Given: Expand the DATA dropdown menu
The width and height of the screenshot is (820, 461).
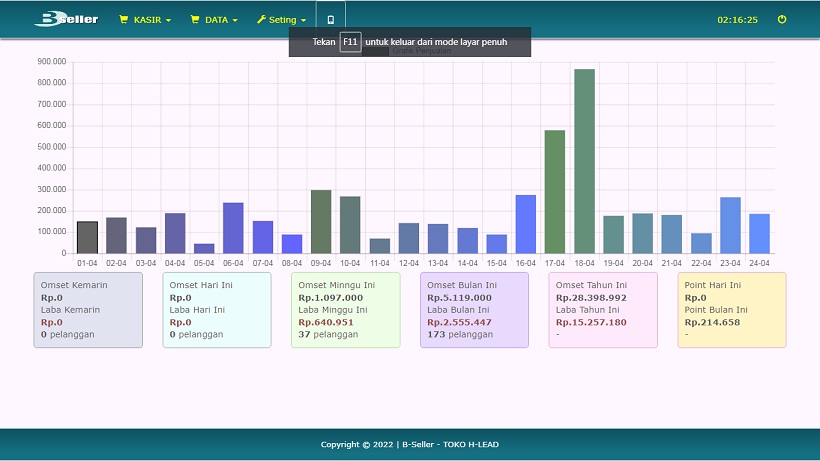Looking at the screenshot, I should pyautogui.click(x=215, y=19).
